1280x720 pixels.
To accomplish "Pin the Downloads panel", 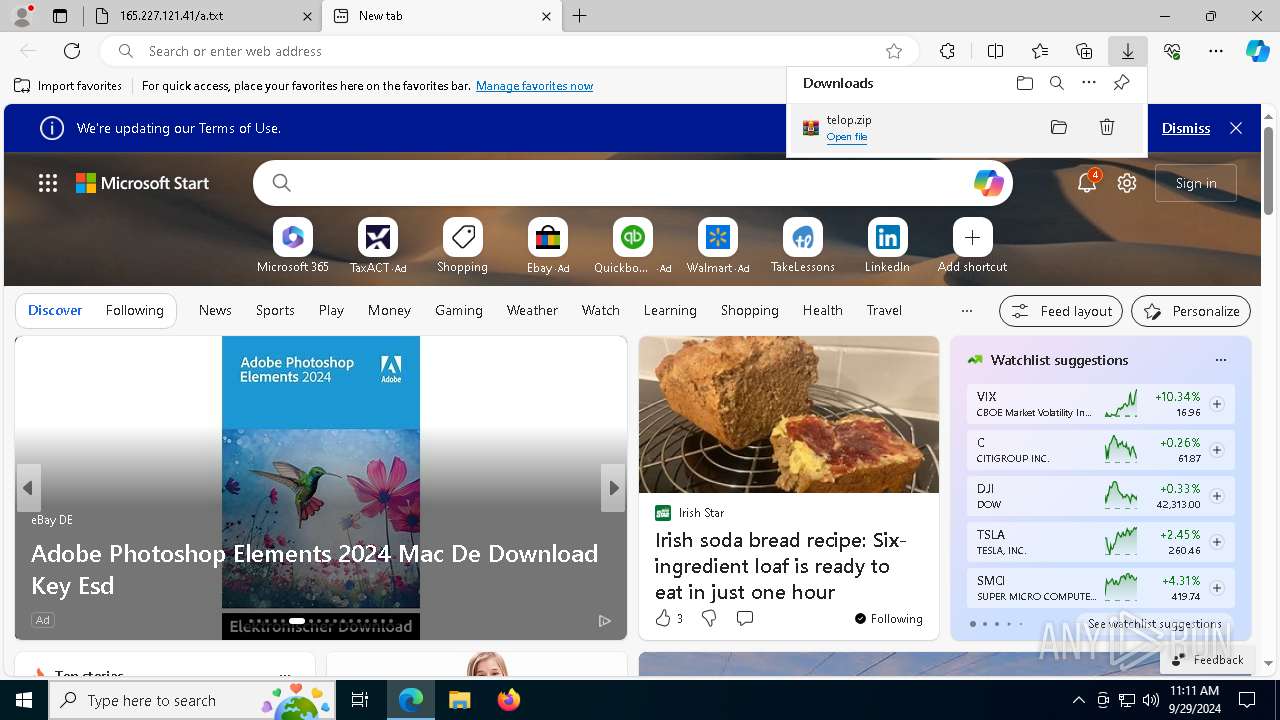I will point(1121,83).
